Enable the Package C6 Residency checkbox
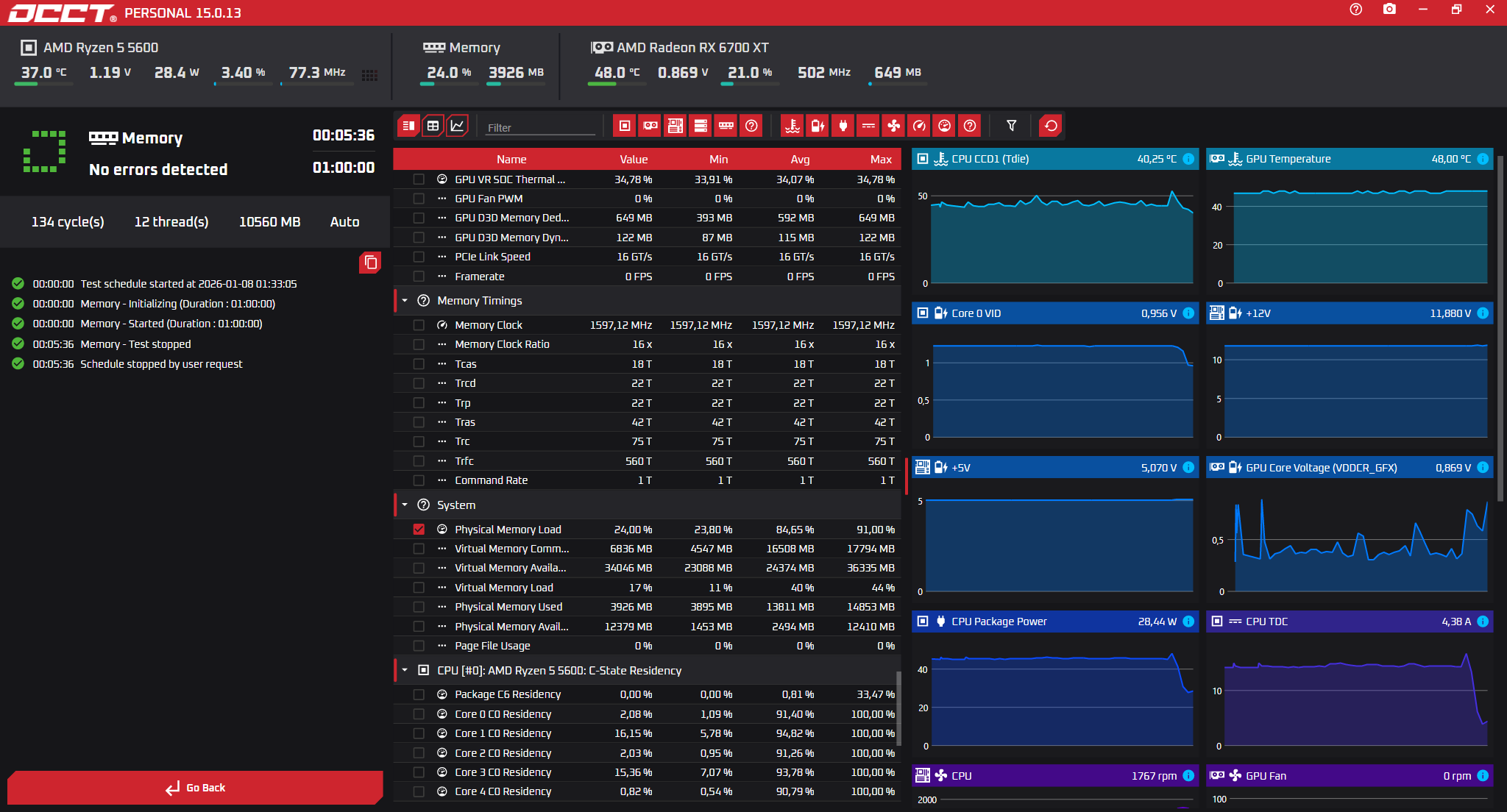Screen dimensions: 1507x812 [x=419, y=694]
